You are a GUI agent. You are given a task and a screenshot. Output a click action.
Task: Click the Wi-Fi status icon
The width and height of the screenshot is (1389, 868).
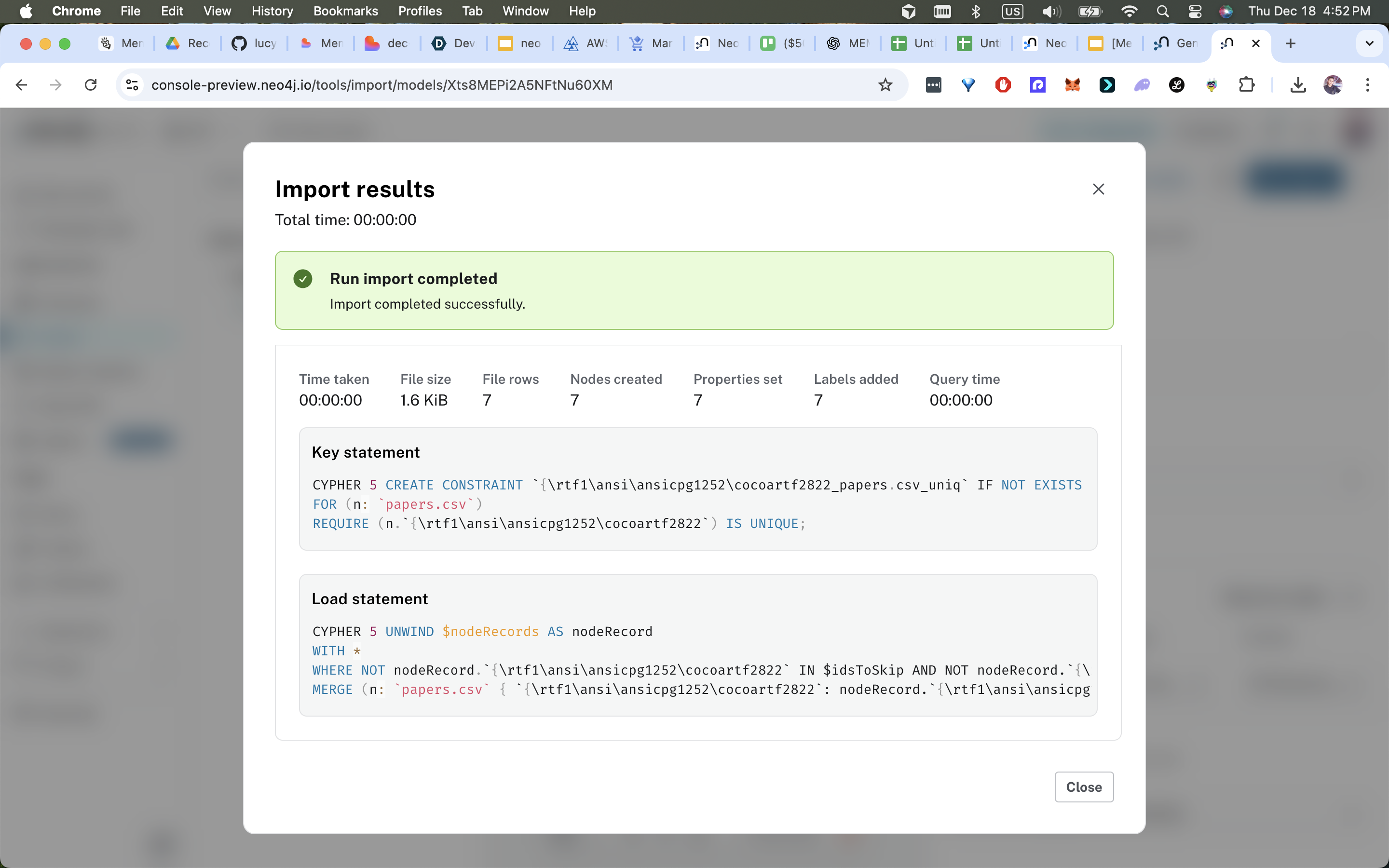pyautogui.click(x=1129, y=11)
